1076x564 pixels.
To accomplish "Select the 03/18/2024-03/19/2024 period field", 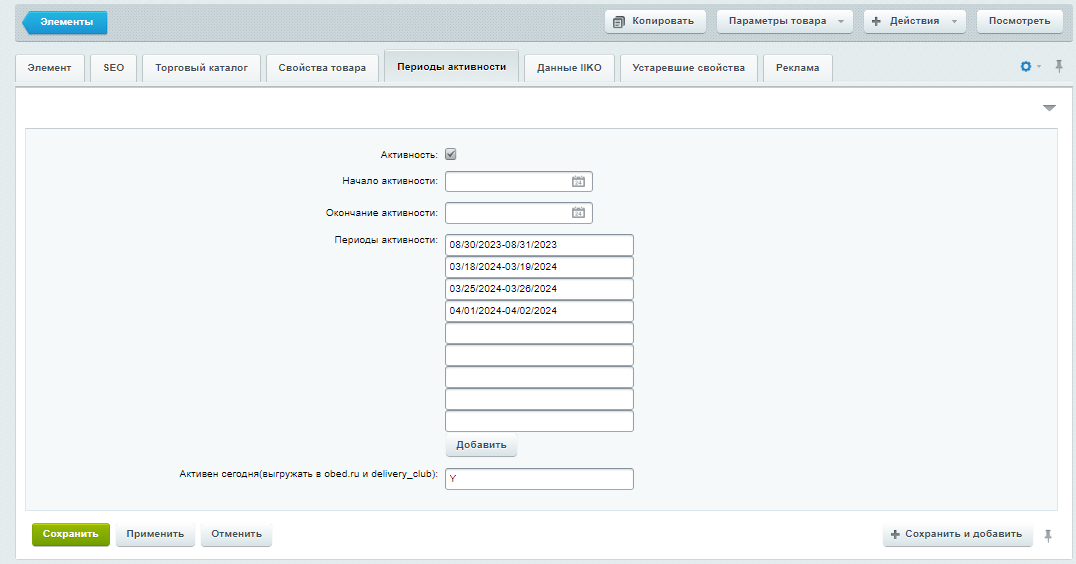I will pyautogui.click(x=539, y=267).
